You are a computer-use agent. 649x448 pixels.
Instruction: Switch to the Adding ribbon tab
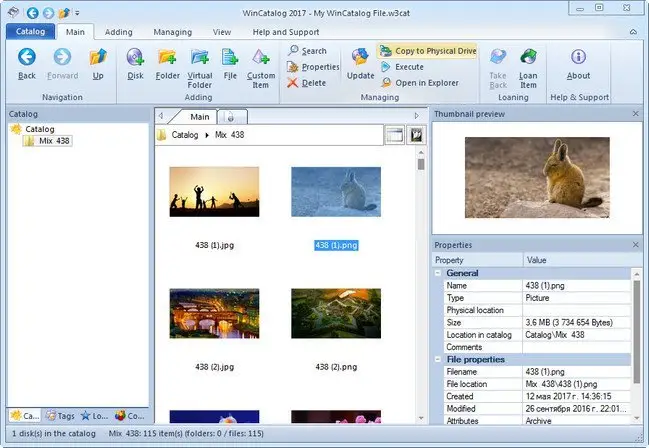pyautogui.click(x=118, y=32)
